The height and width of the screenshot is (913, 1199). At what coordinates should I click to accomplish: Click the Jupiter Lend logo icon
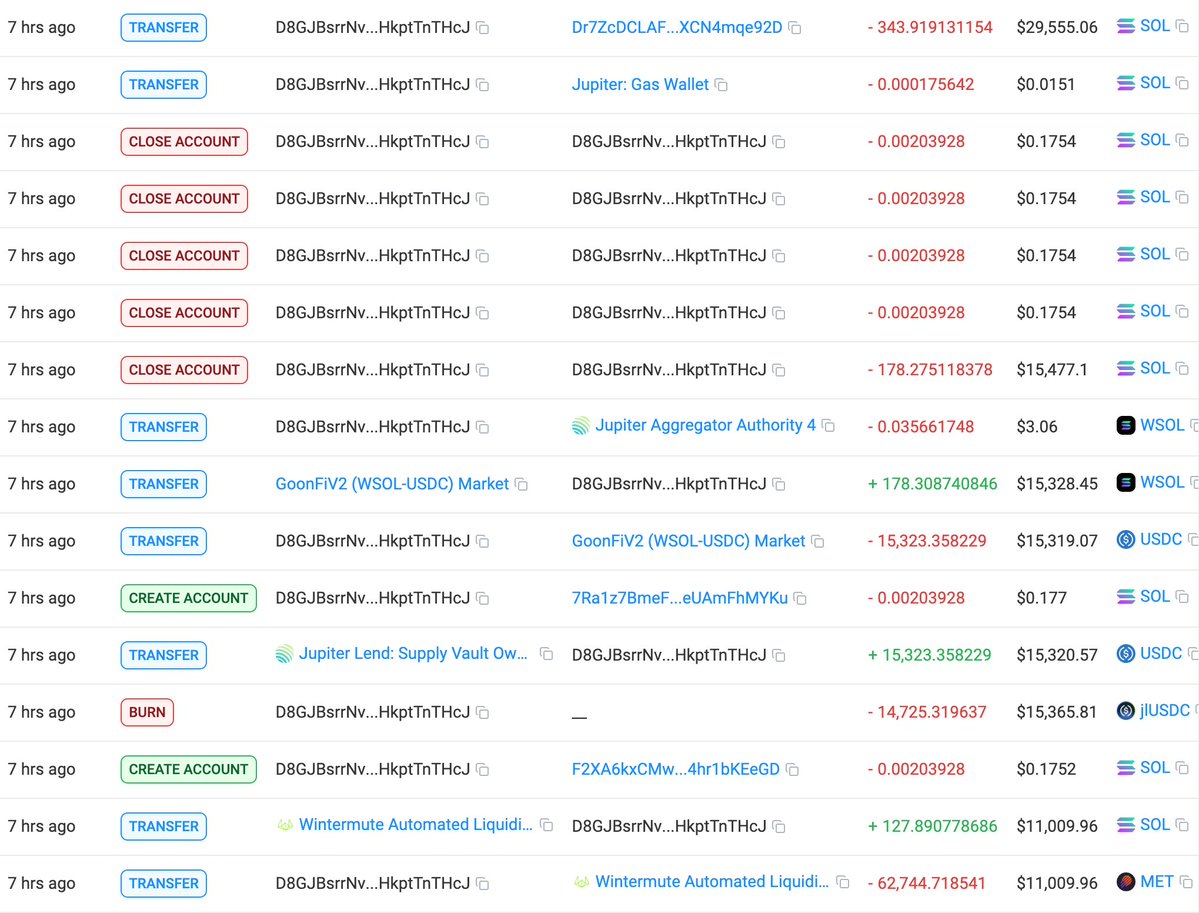coord(284,654)
